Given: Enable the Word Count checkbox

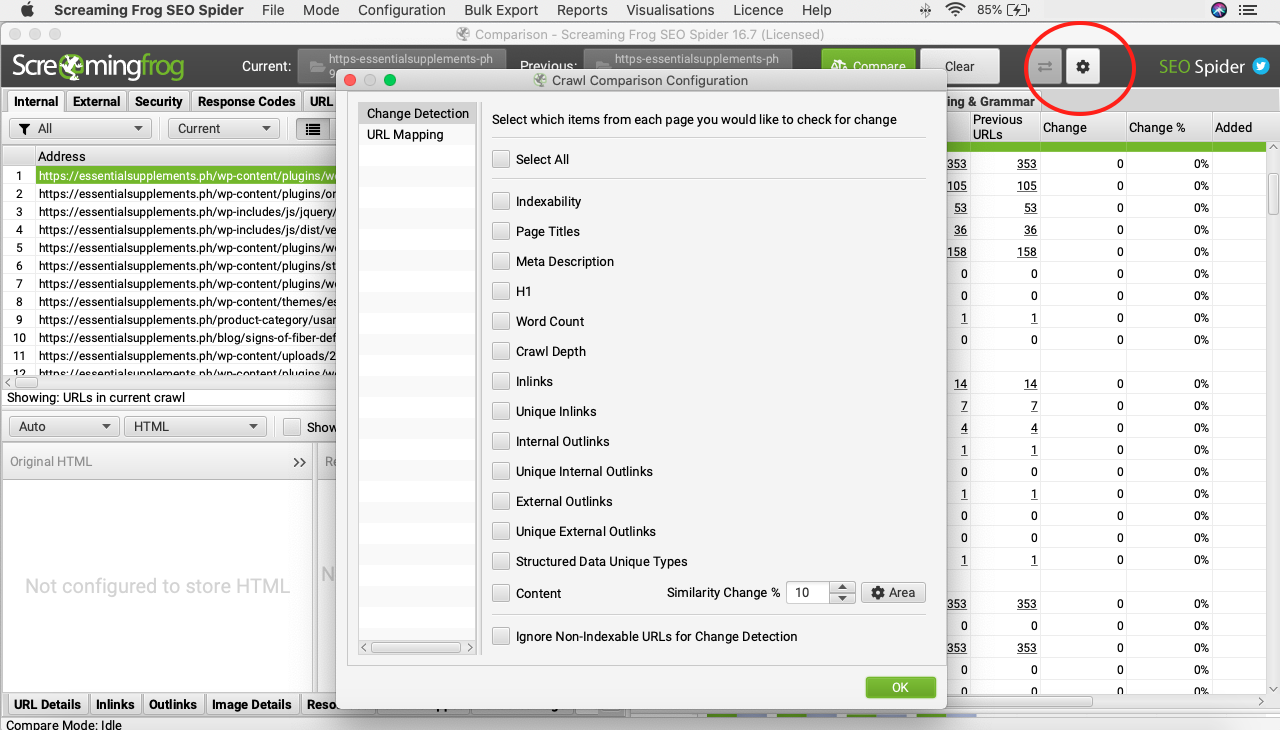Looking at the screenshot, I should pos(501,321).
